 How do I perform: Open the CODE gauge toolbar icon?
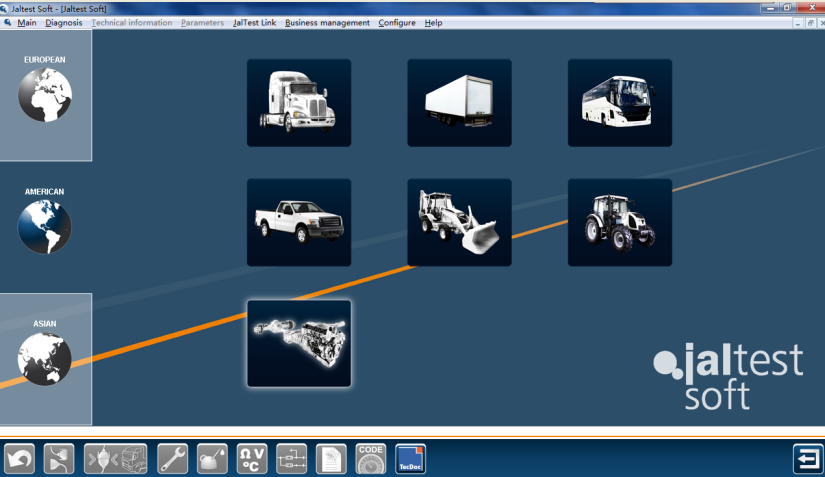(x=371, y=459)
